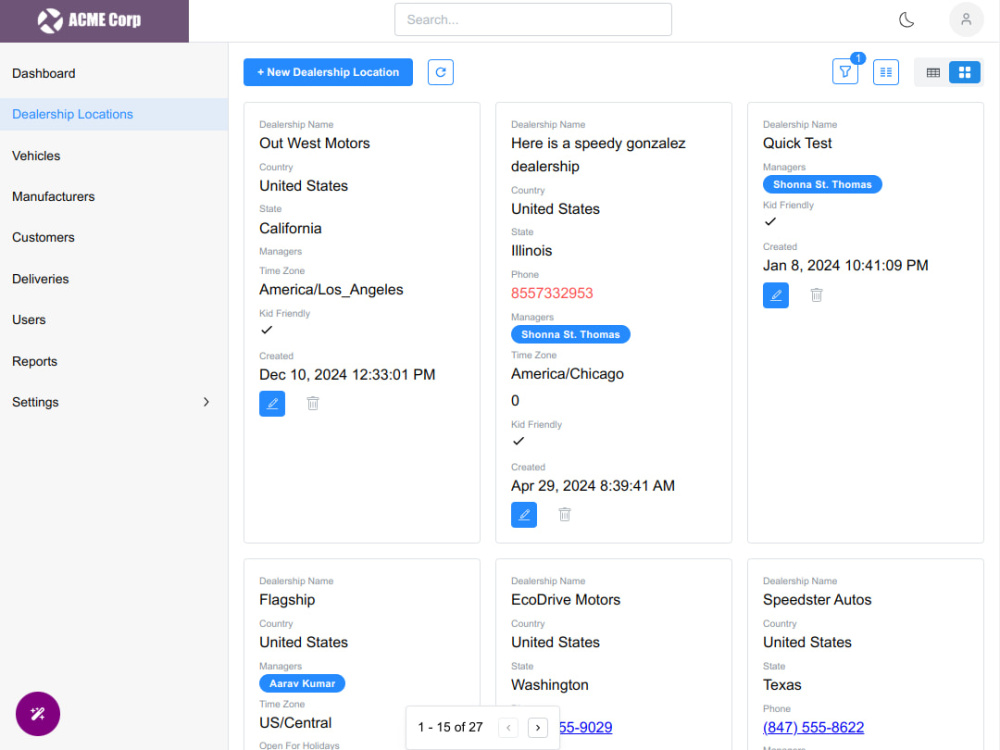Open the user profile avatar
This screenshot has height=750, width=1000.
point(966,20)
